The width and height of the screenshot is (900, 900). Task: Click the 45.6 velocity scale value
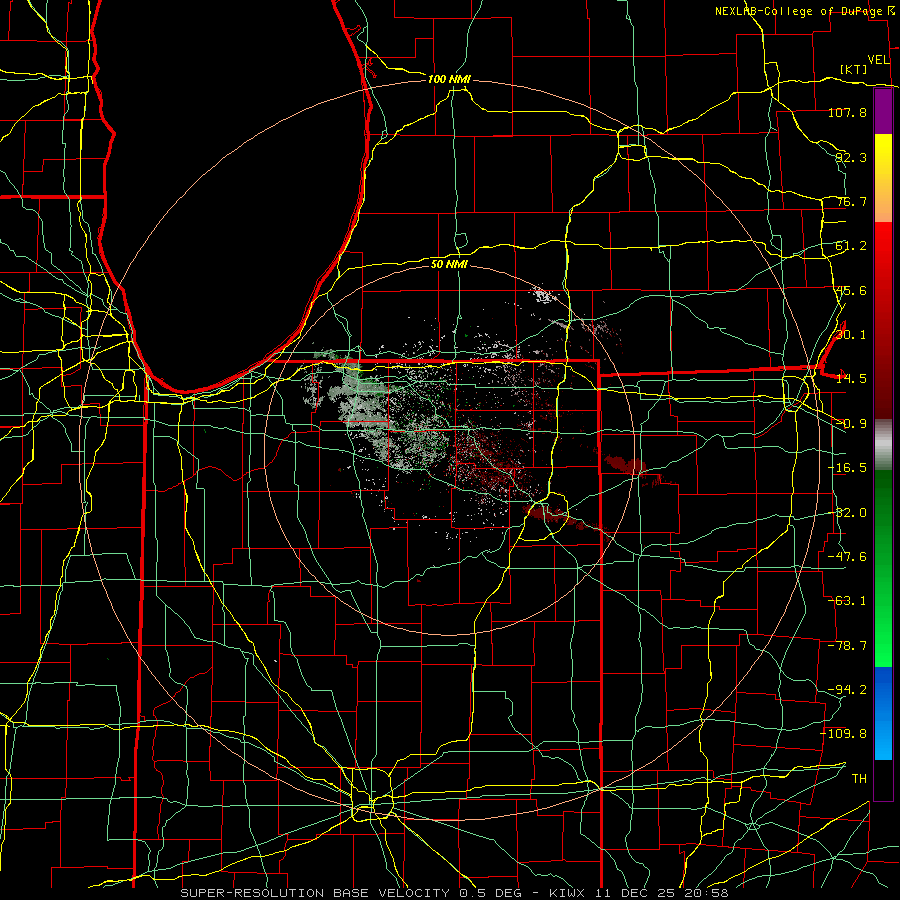click(x=851, y=290)
